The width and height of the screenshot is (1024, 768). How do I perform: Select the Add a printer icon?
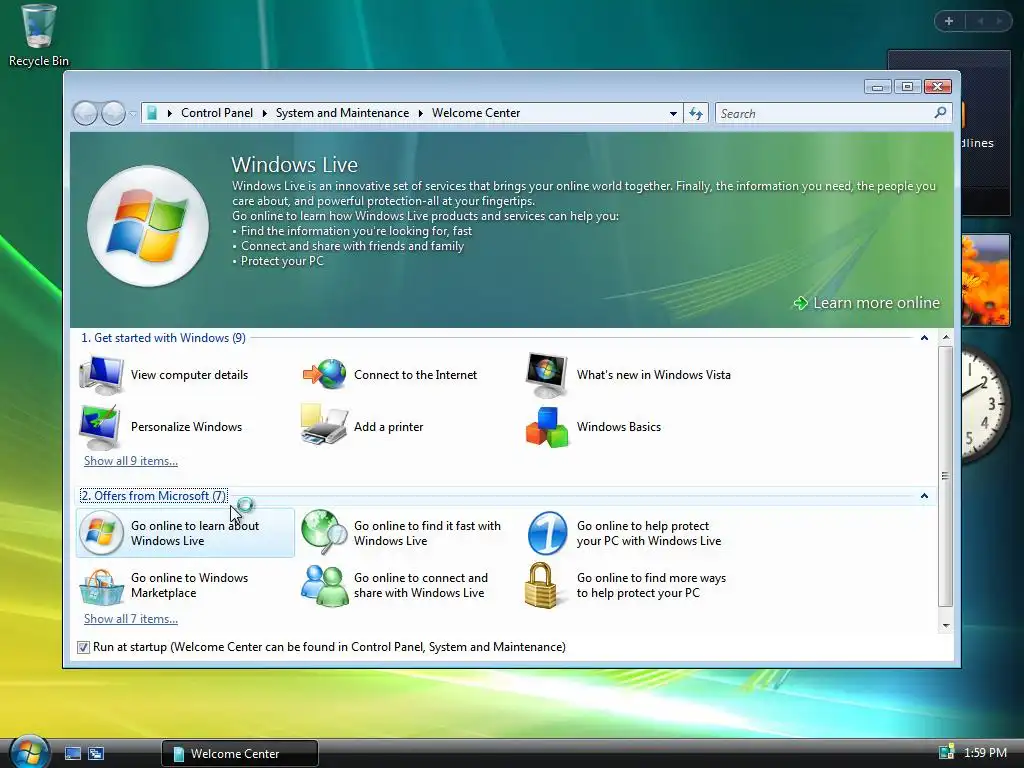click(x=324, y=424)
